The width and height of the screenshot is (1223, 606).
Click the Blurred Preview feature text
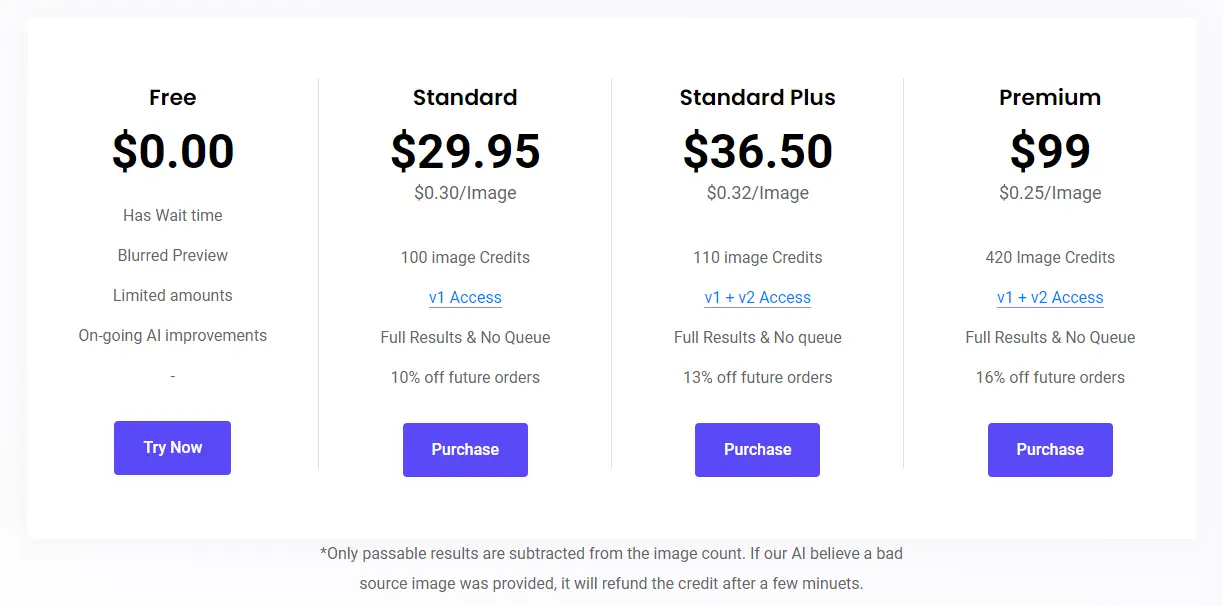click(x=172, y=255)
